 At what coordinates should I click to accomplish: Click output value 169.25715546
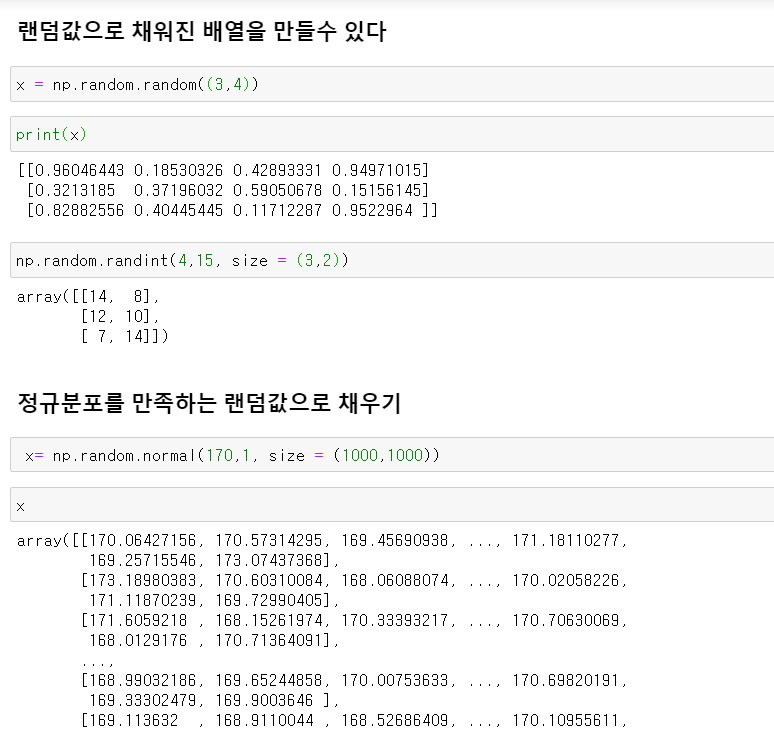(143, 560)
